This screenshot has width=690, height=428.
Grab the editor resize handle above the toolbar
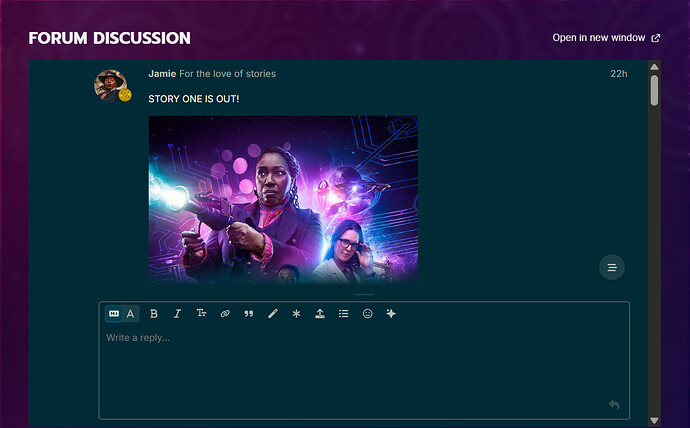click(364, 295)
